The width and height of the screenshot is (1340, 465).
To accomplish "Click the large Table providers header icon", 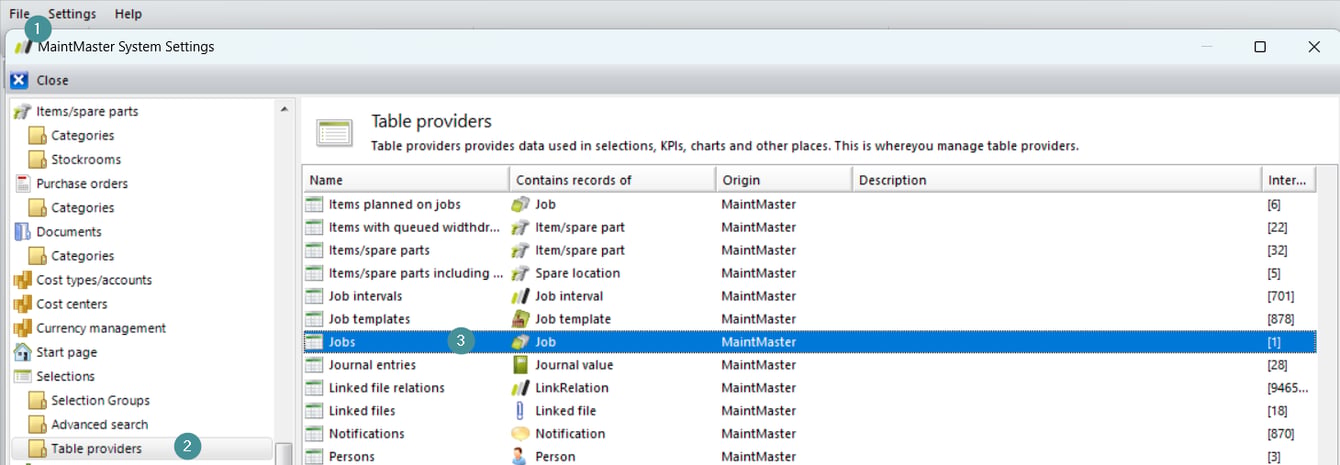I will pos(333,133).
